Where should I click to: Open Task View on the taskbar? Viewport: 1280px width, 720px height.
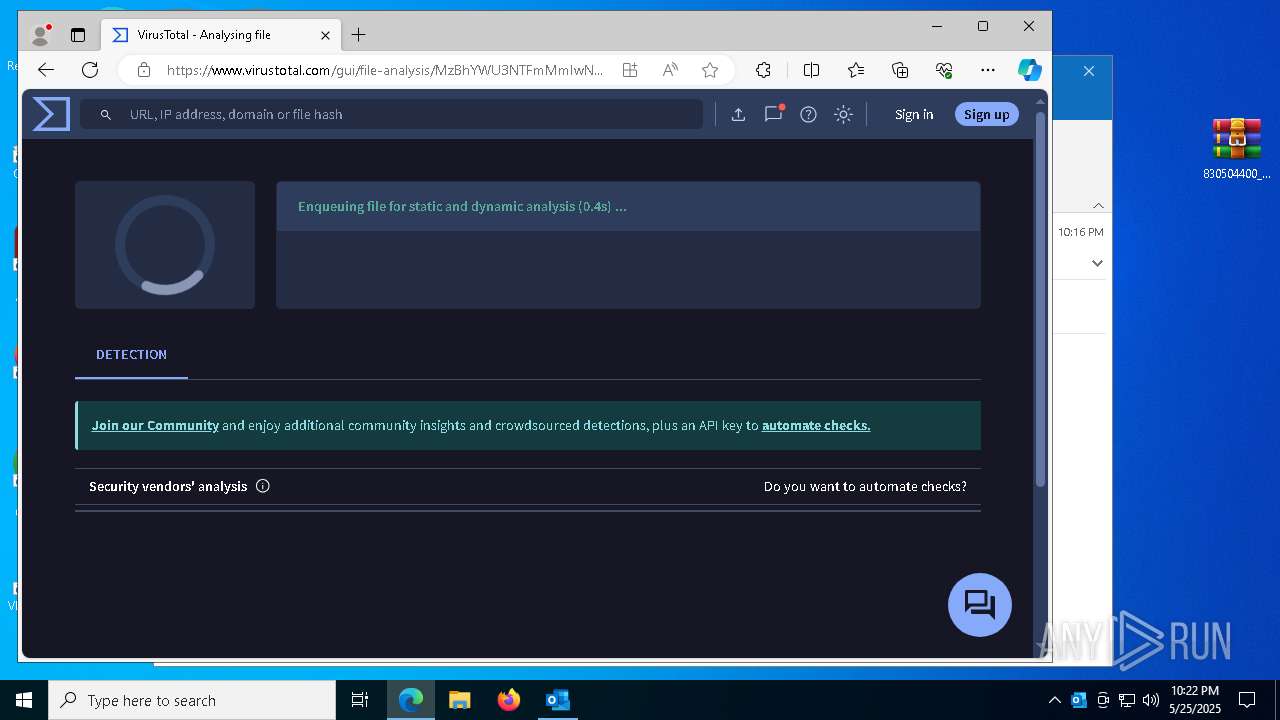pyautogui.click(x=360, y=700)
